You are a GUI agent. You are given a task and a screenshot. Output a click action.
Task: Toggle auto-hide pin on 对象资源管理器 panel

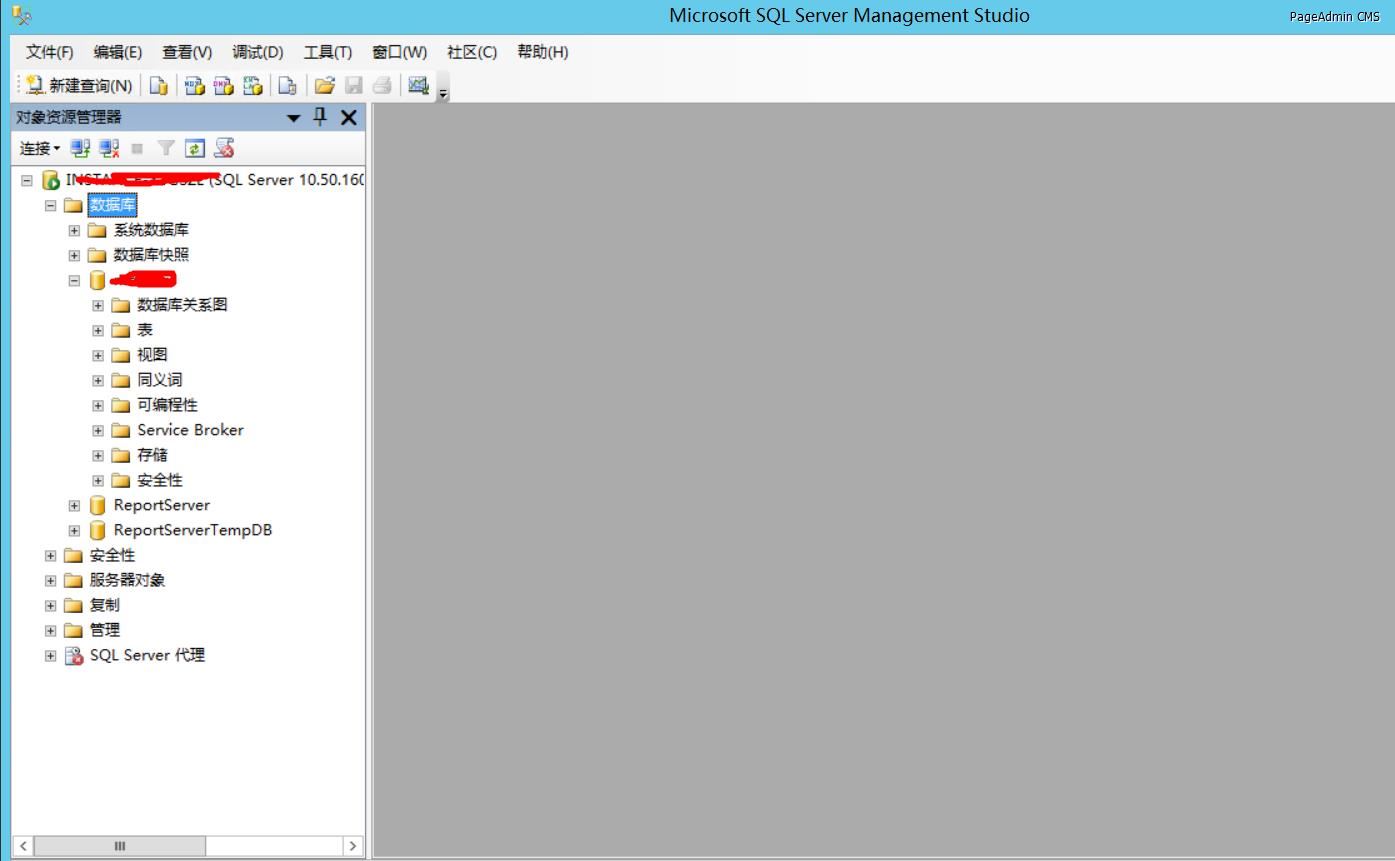(320, 117)
